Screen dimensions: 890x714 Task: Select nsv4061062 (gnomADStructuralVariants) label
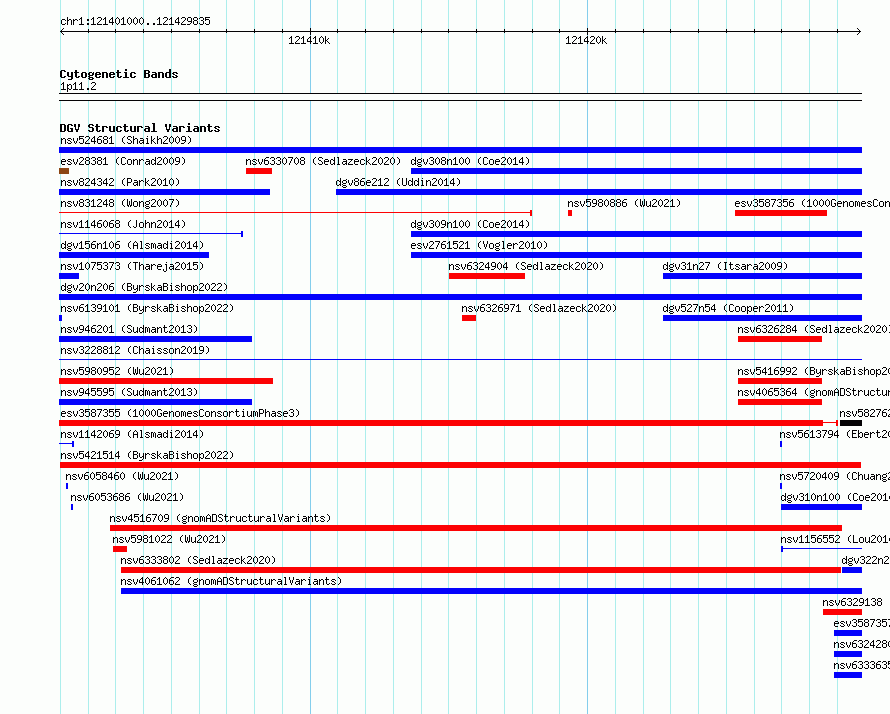coord(231,581)
